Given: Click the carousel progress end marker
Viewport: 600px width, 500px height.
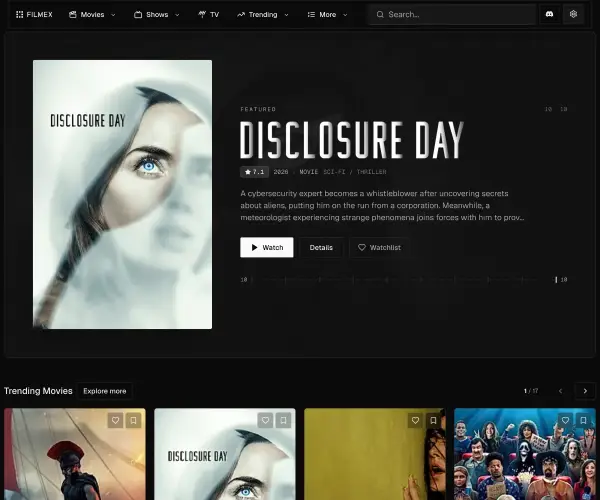Looking at the screenshot, I should click(x=556, y=280).
